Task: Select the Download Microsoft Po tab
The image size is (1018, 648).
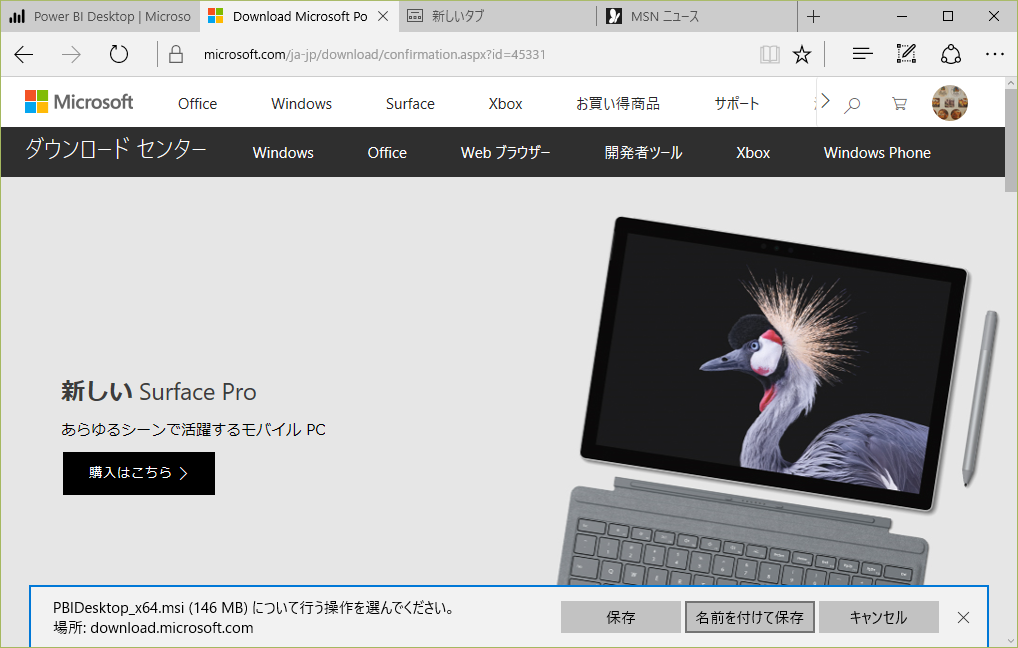Action: (299, 16)
